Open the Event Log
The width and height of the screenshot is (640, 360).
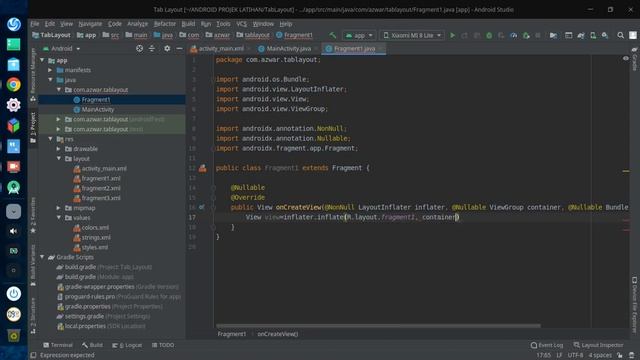coord(547,345)
